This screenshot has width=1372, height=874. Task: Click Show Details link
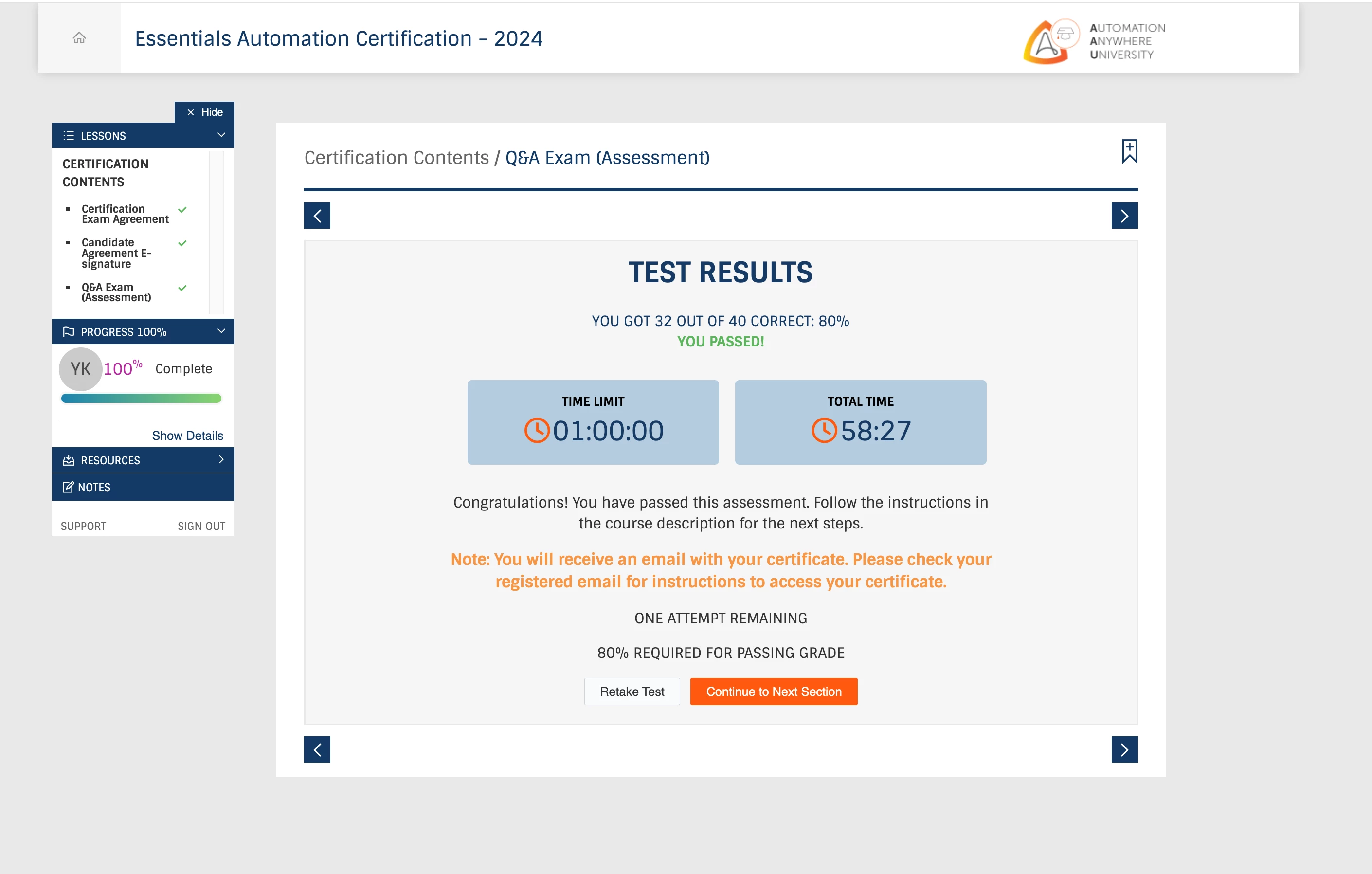point(187,436)
